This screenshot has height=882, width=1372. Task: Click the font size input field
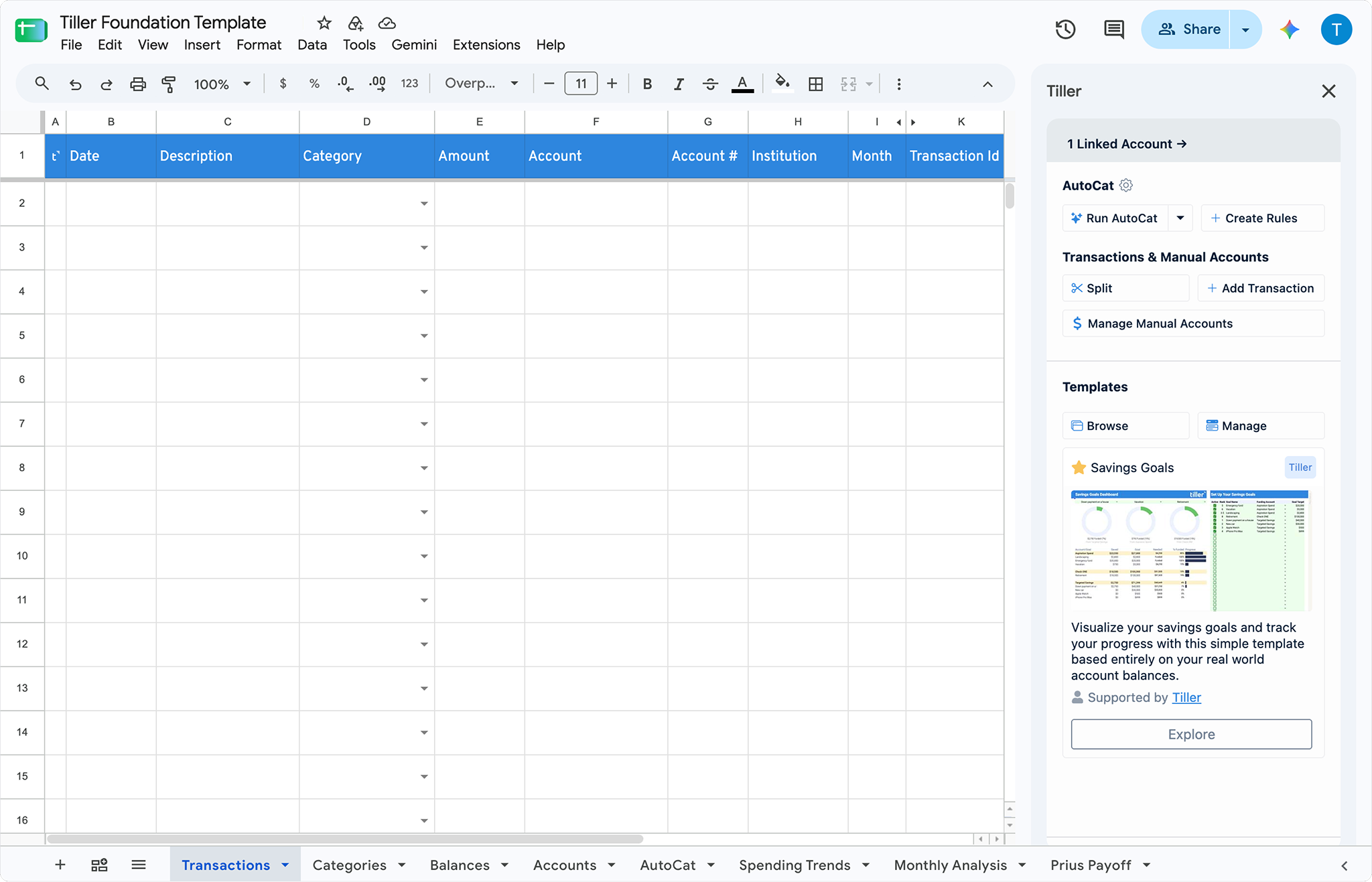click(x=581, y=84)
